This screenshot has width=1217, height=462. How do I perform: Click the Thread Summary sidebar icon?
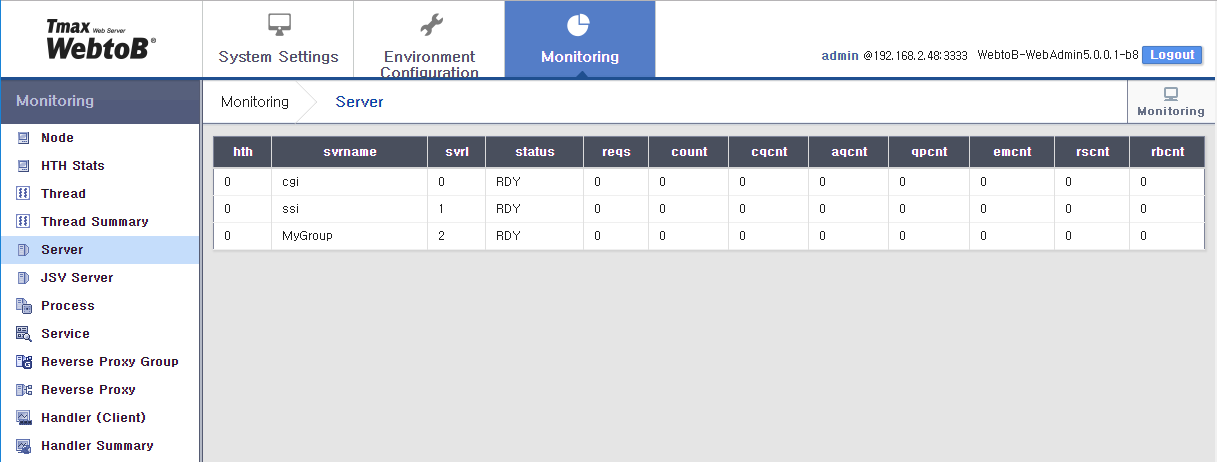[x=23, y=222]
